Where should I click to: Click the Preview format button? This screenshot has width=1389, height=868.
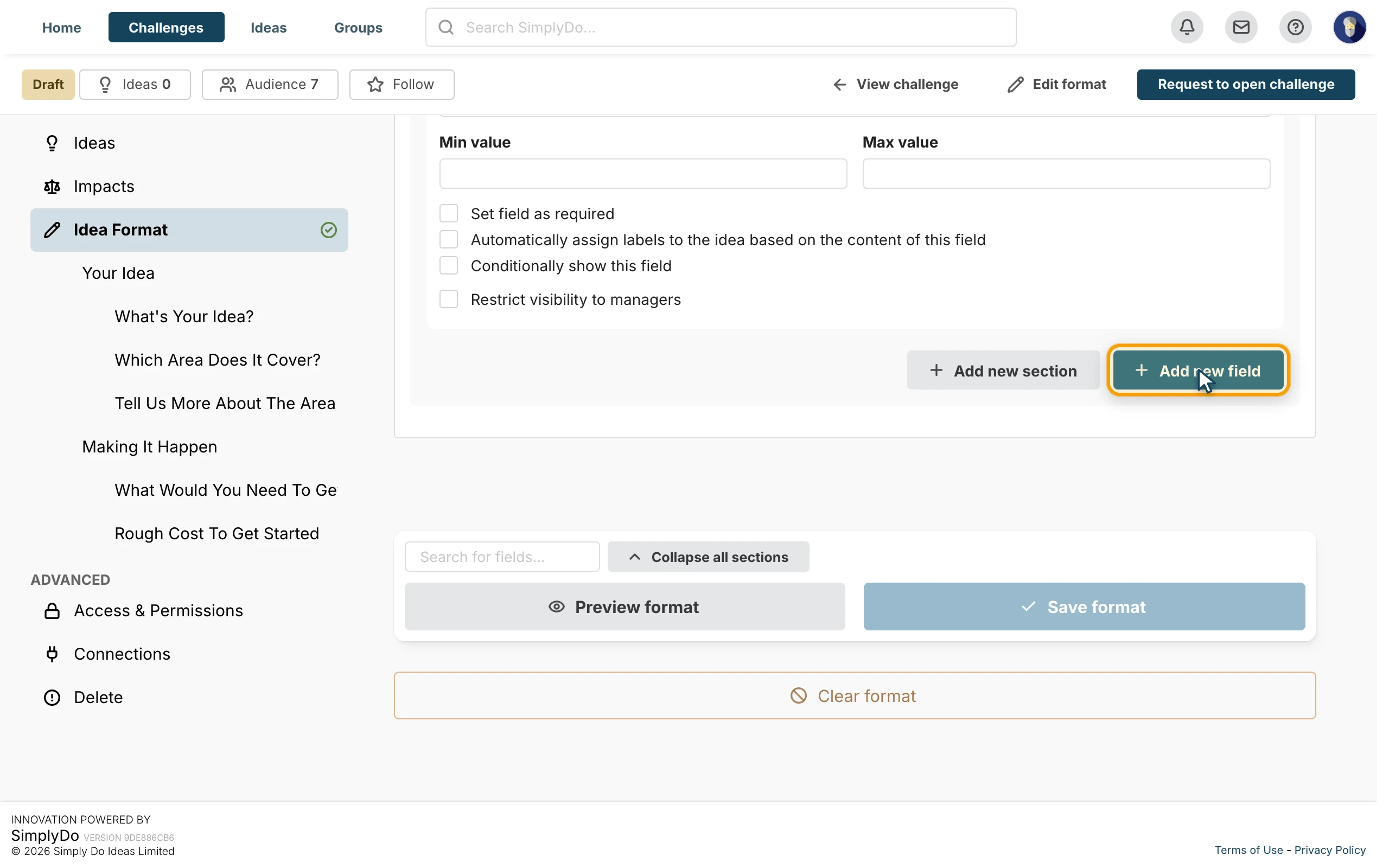[625, 607]
